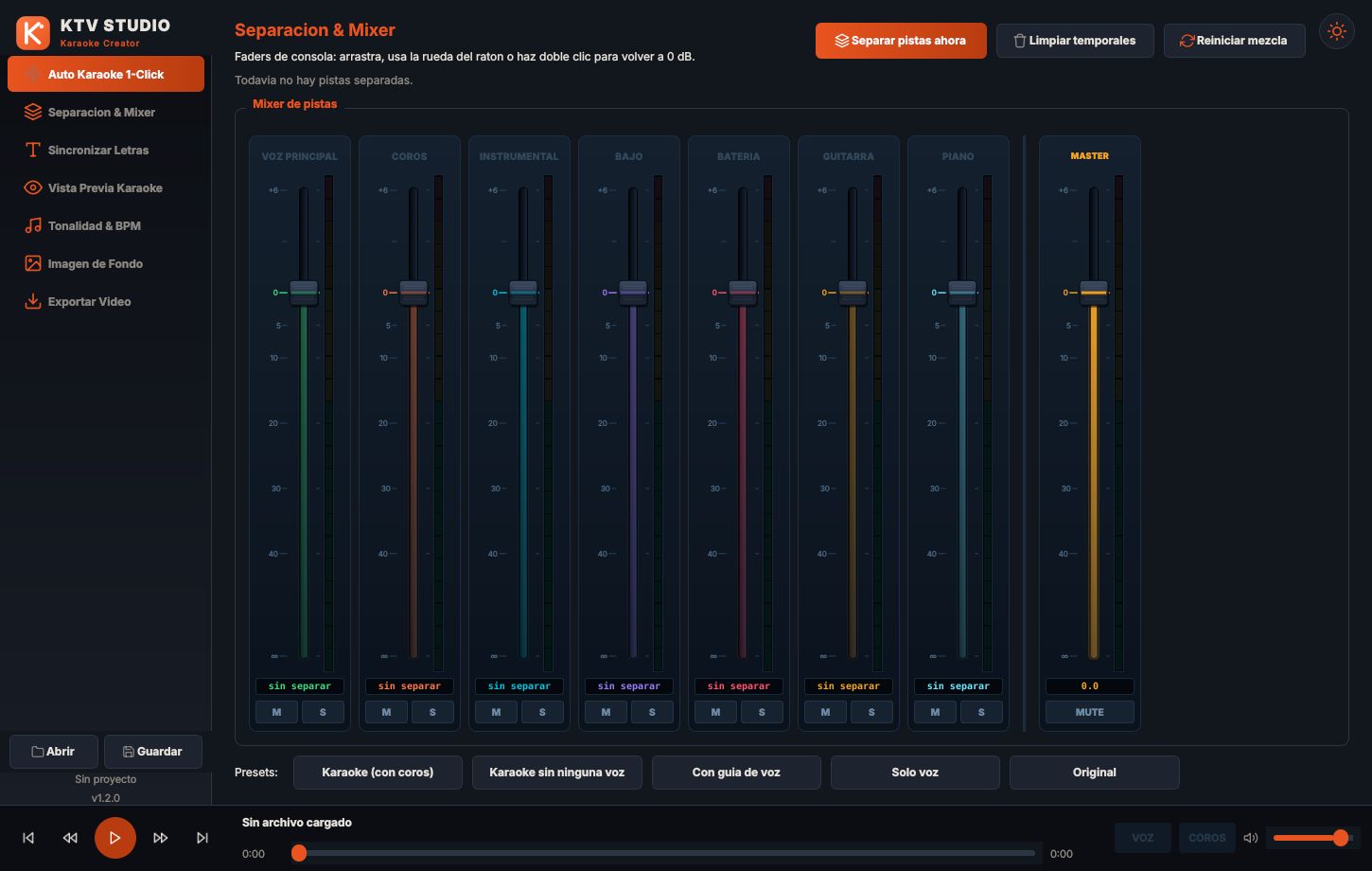This screenshot has width=1372, height=871.
Task: Solo the Voz Principal channel
Action: [323, 712]
